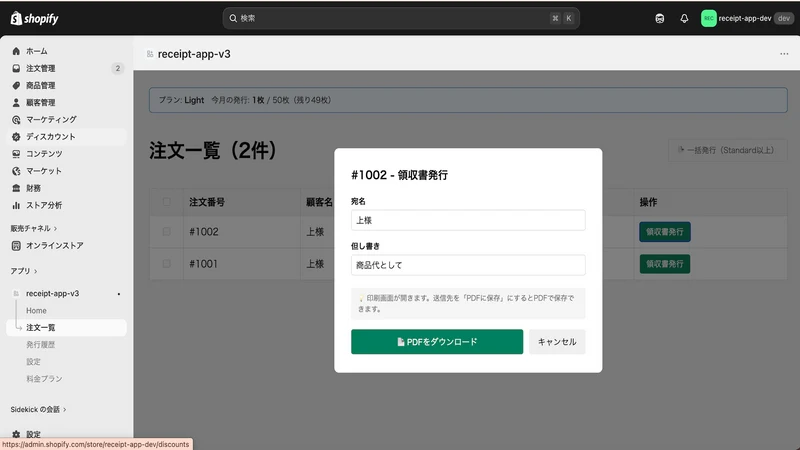Click the orders badge showing 2
The width and height of the screenshot is (800, 450).
[x=117, y=68]
